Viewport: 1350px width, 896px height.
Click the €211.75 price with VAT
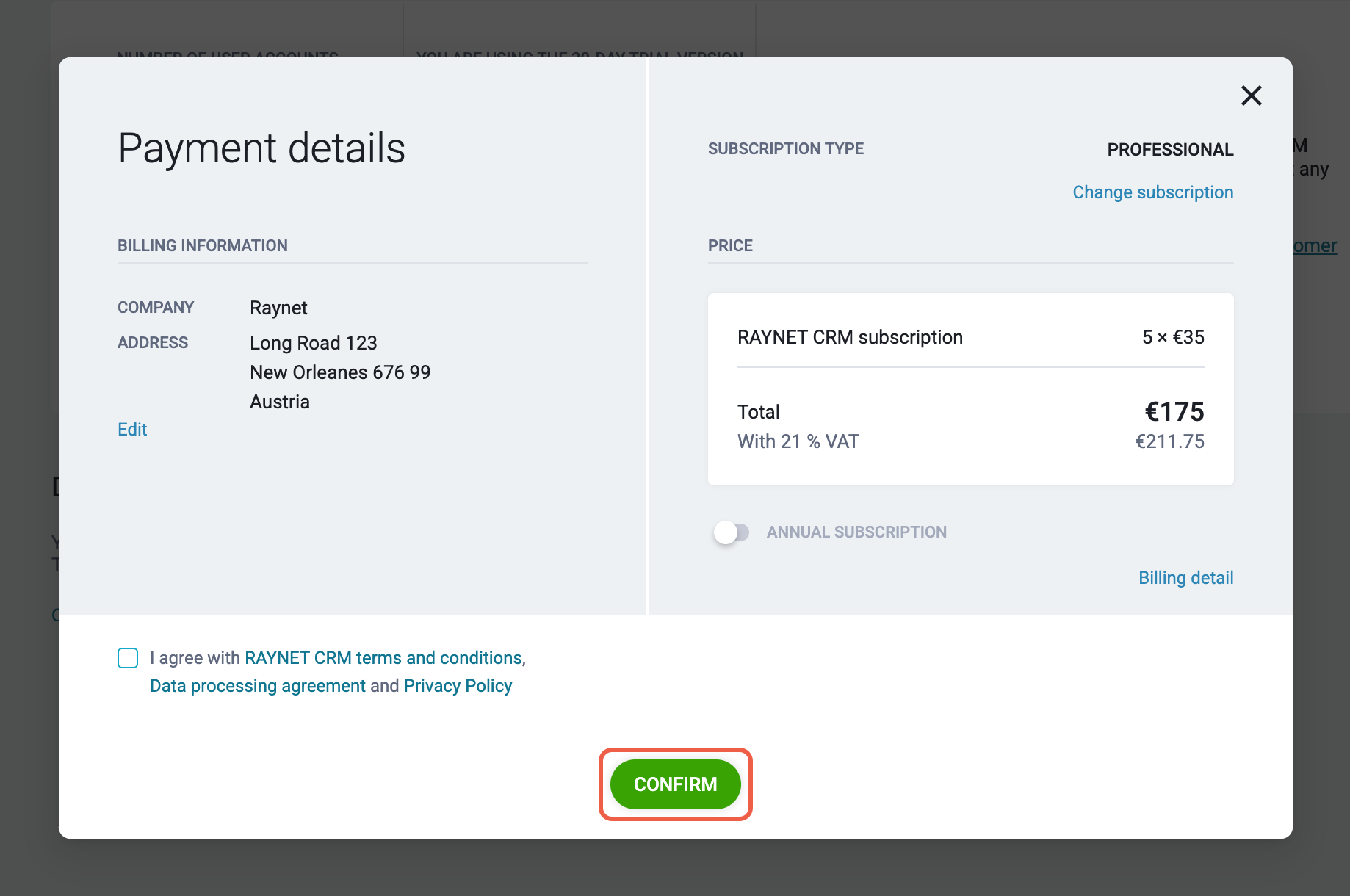pyautogui.click(x=1169, y=441)
